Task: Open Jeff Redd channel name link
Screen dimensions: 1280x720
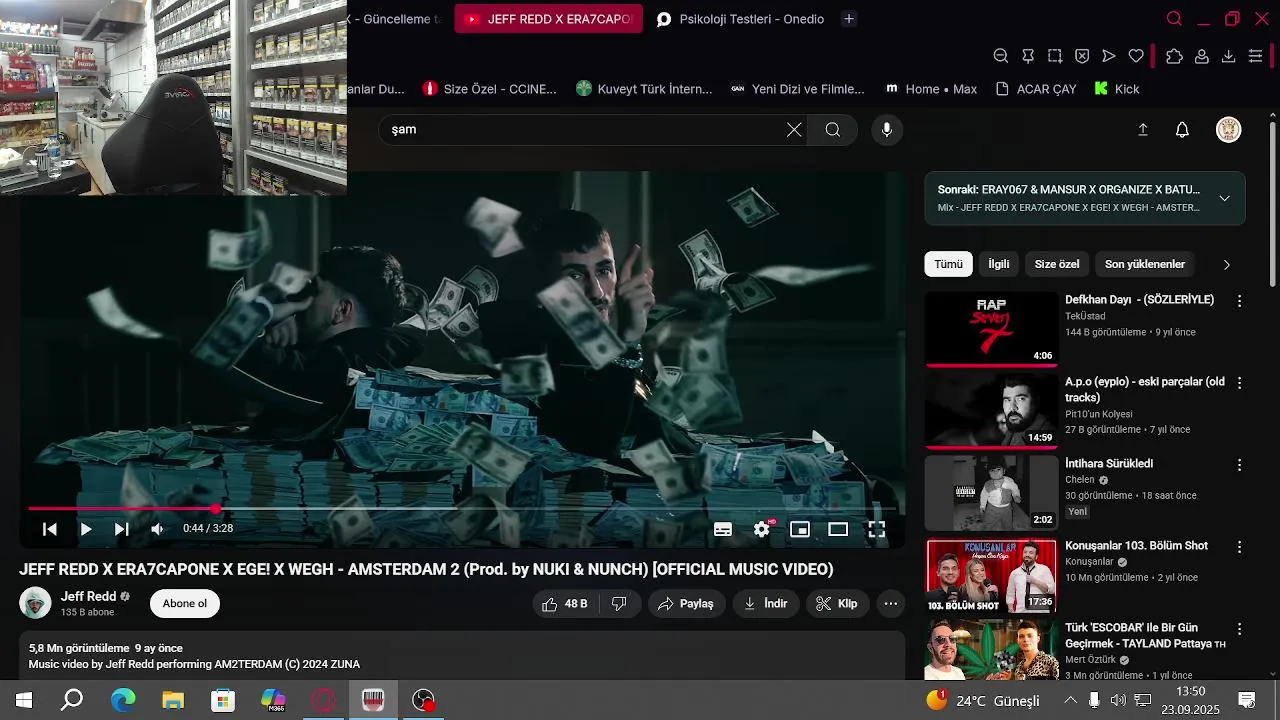Action: point(88,596)
